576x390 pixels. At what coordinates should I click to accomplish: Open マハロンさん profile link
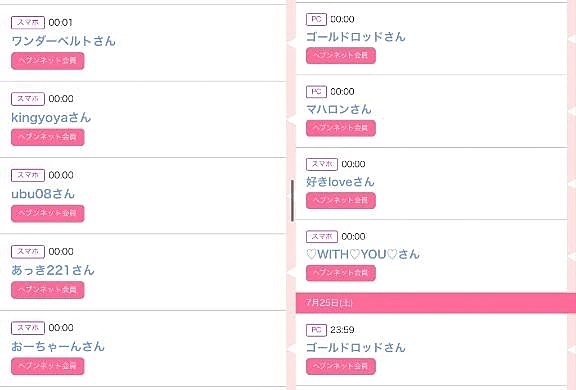(338, 109)
